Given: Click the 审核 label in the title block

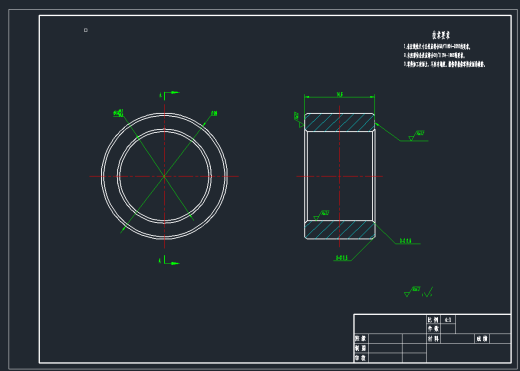Looking at the screenshot, I should click(x=361, y=358).
